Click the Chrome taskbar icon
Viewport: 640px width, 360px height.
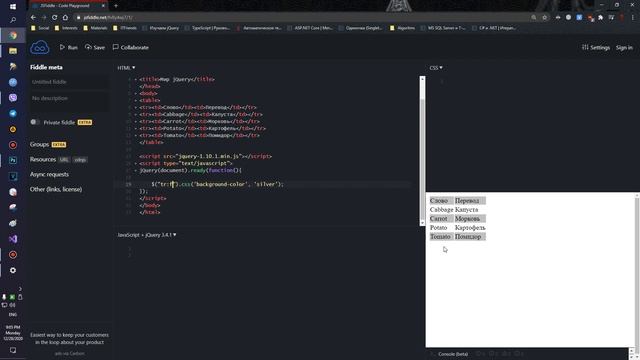click(x=13, y=36)
